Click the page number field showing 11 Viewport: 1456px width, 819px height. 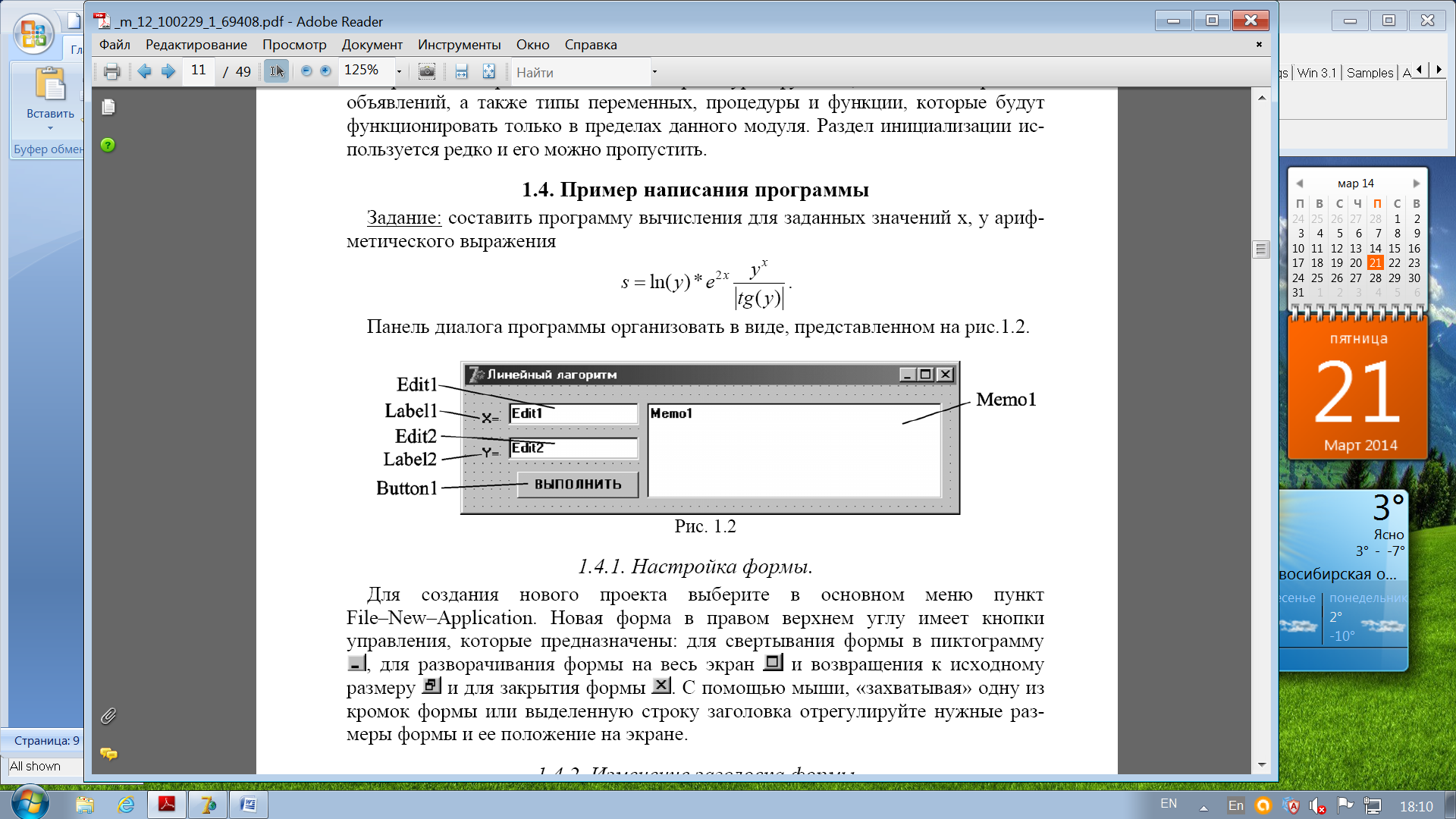[199, 71]
